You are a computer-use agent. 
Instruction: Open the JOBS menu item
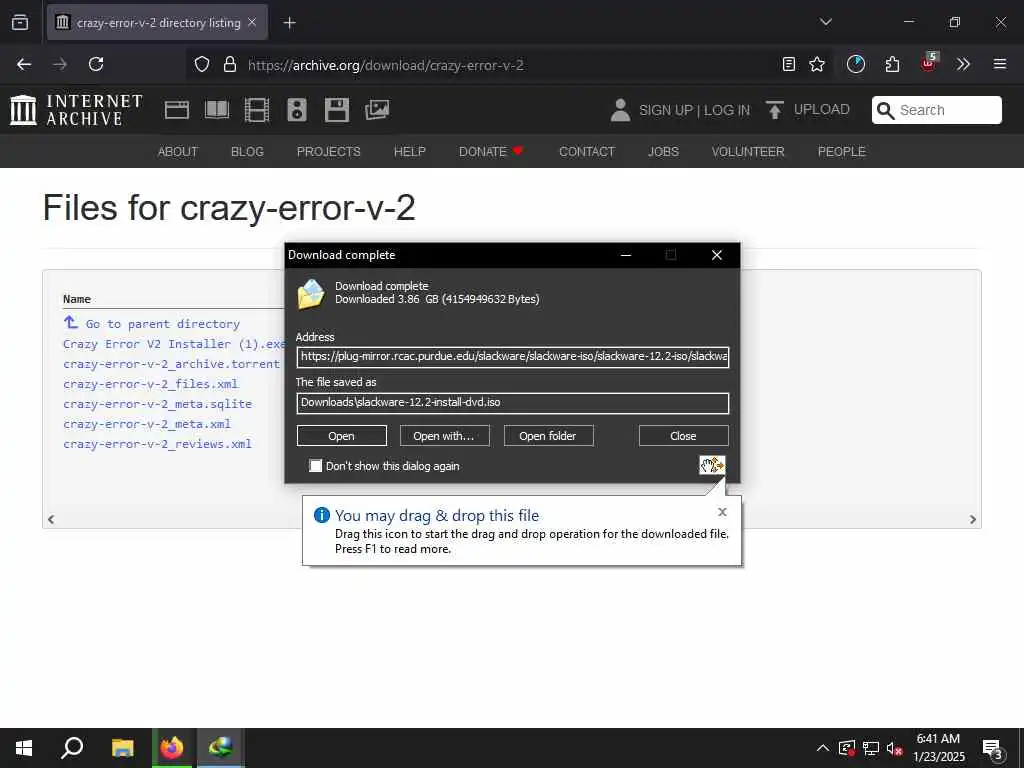(664, 152)
